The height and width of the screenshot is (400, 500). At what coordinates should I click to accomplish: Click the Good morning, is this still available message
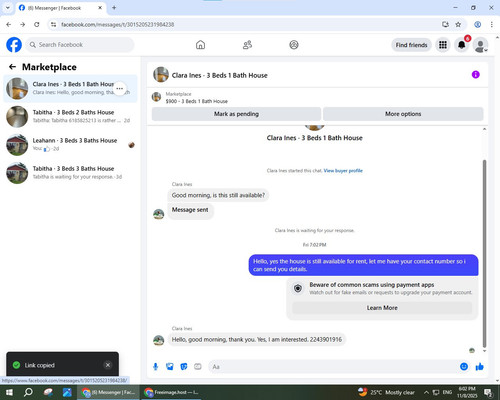click(x=218, y=195)
